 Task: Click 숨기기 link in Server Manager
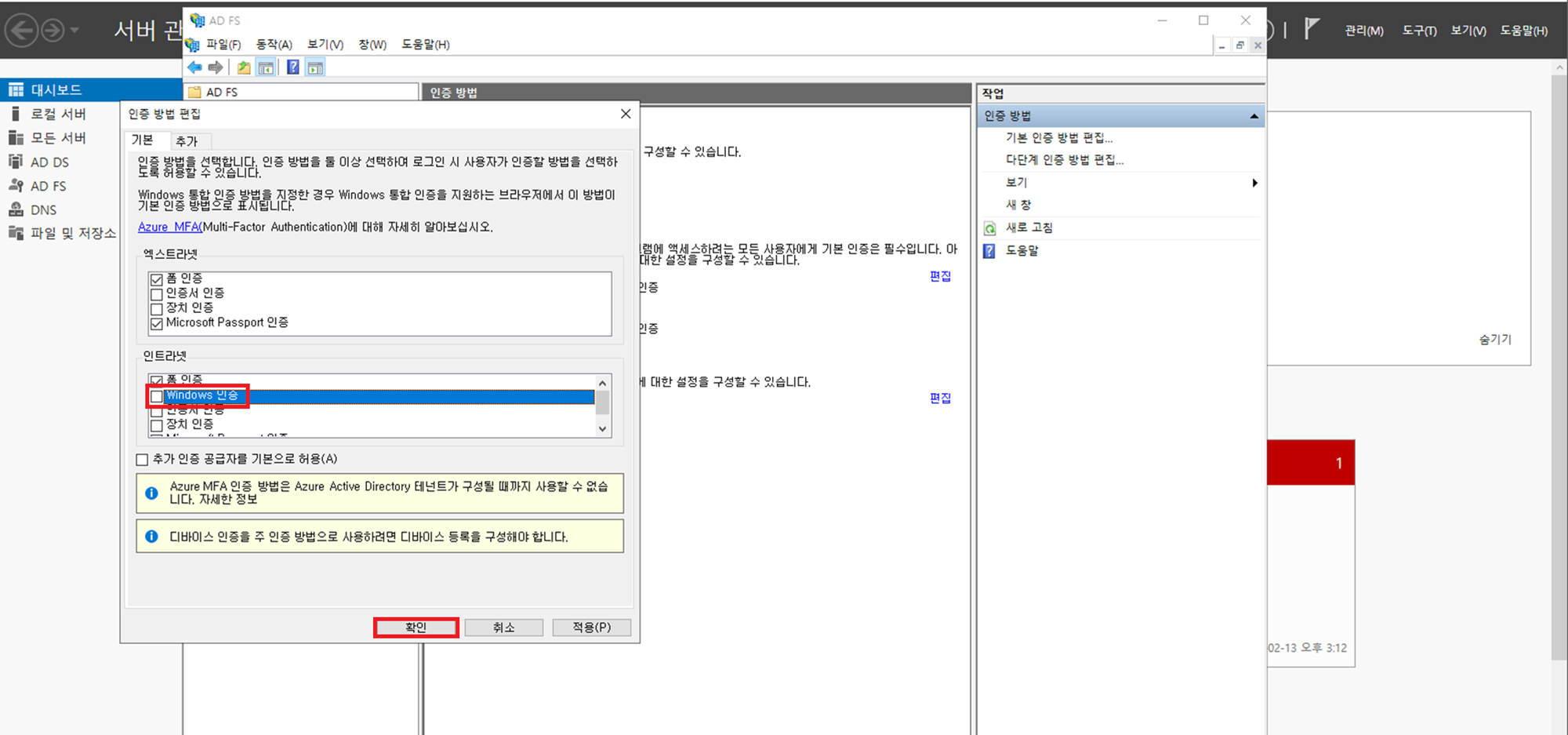1494,340
